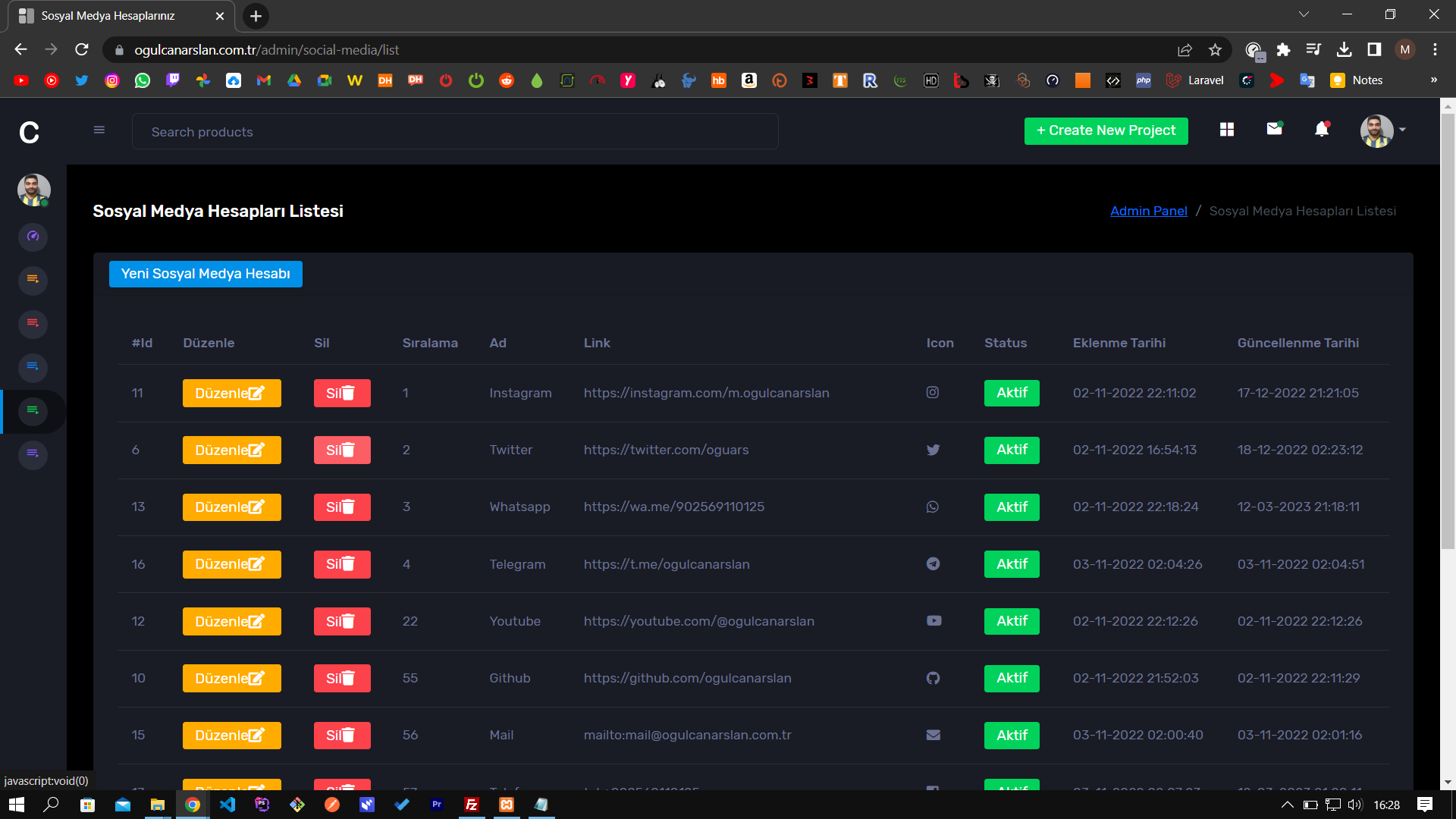
Task: Click the Yeni Sosyal Medya Hesabı button
Action: pos(206,274)
